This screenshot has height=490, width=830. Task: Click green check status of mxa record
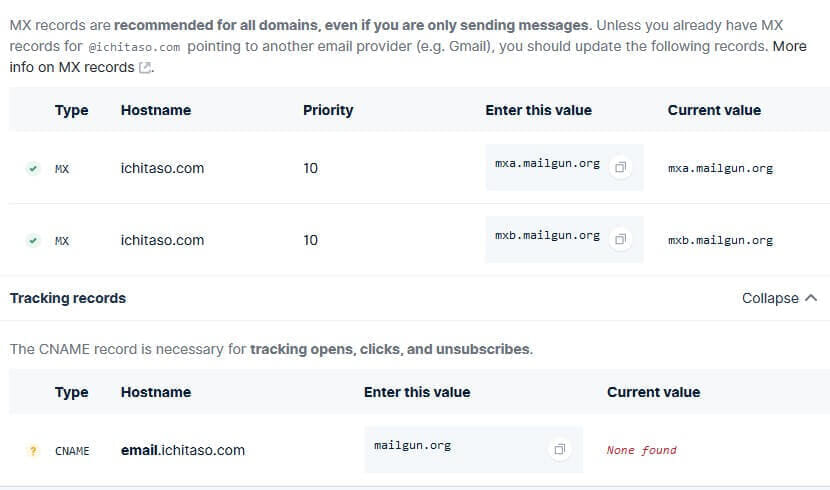point(33,168)
